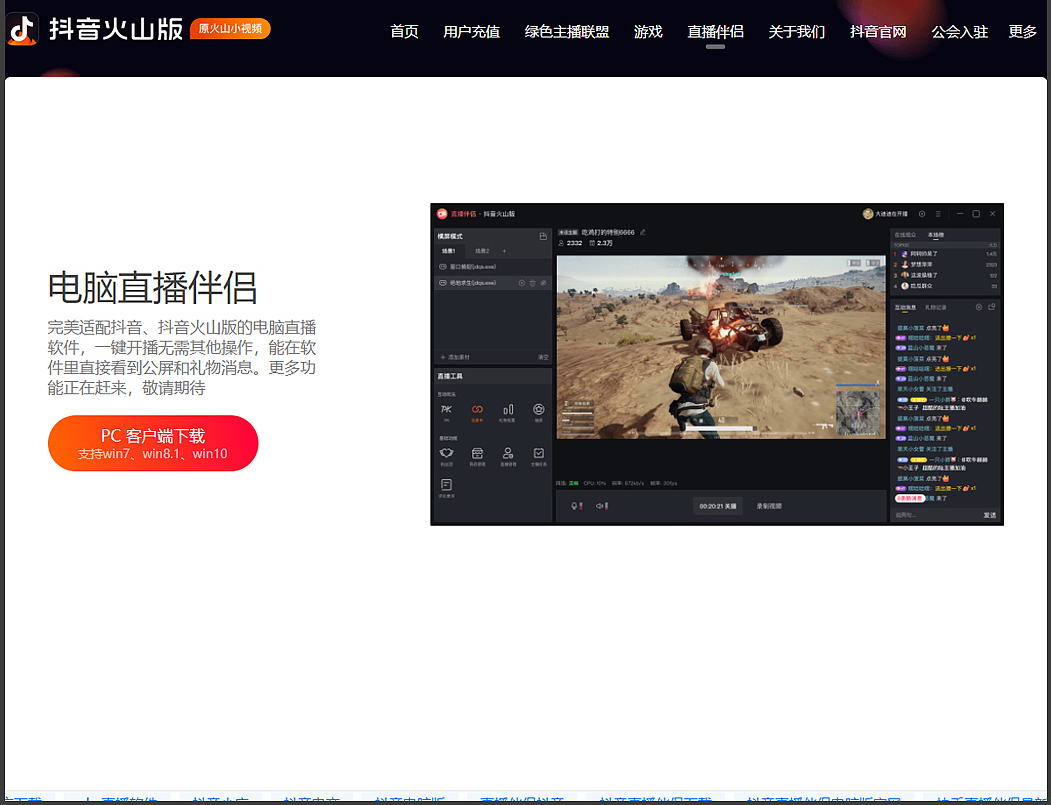
Task: Click the winged-heart fan icon in preview
Action: coord(446,453)
